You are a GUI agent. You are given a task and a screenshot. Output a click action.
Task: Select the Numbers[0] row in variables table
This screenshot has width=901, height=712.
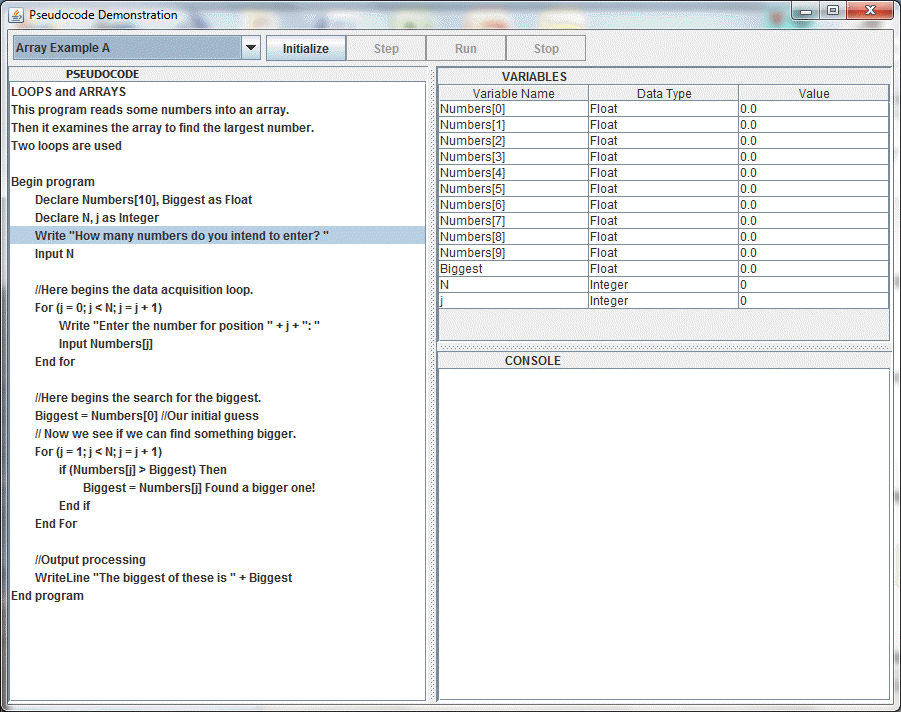click(513, 109)
